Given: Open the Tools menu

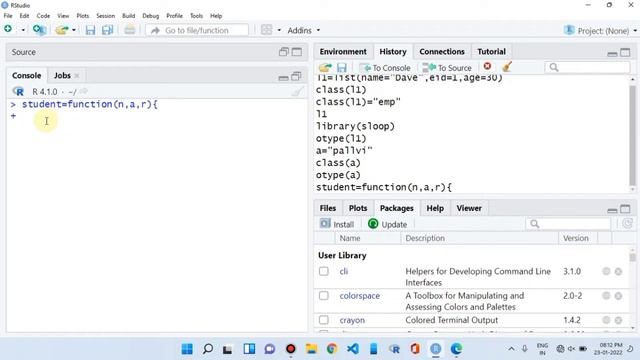Looking at the screenshot, I should [196, 16].
